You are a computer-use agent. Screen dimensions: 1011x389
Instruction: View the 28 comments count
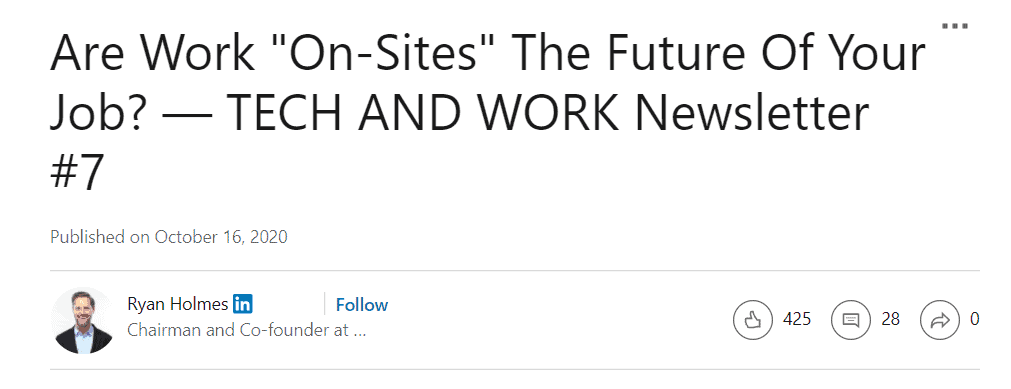(x=890, y=319)
